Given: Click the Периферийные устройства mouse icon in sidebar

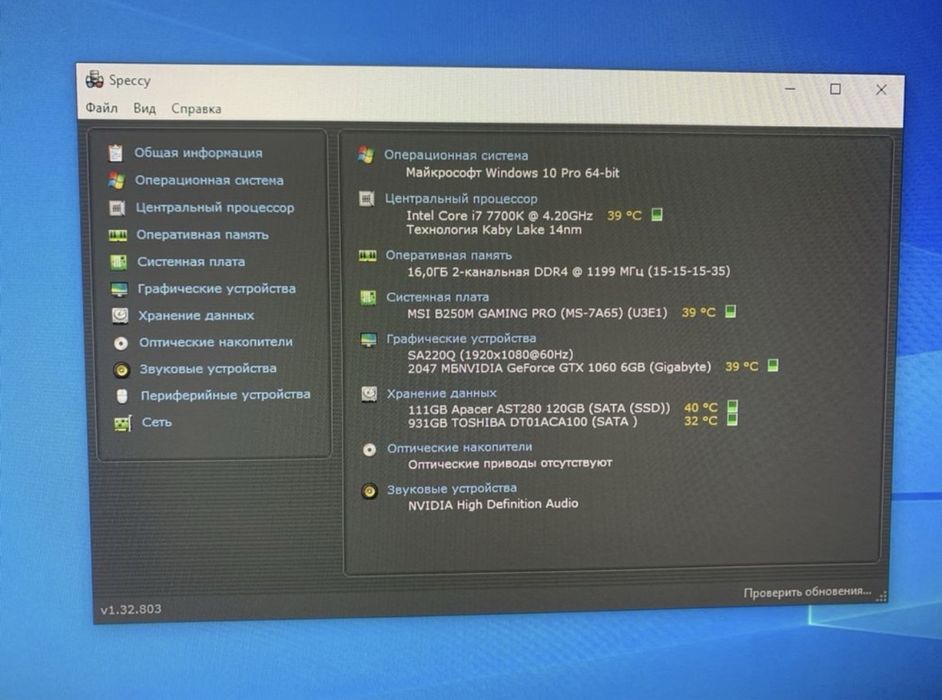Looking at the screenshot, I should click(x=122, y=396).
